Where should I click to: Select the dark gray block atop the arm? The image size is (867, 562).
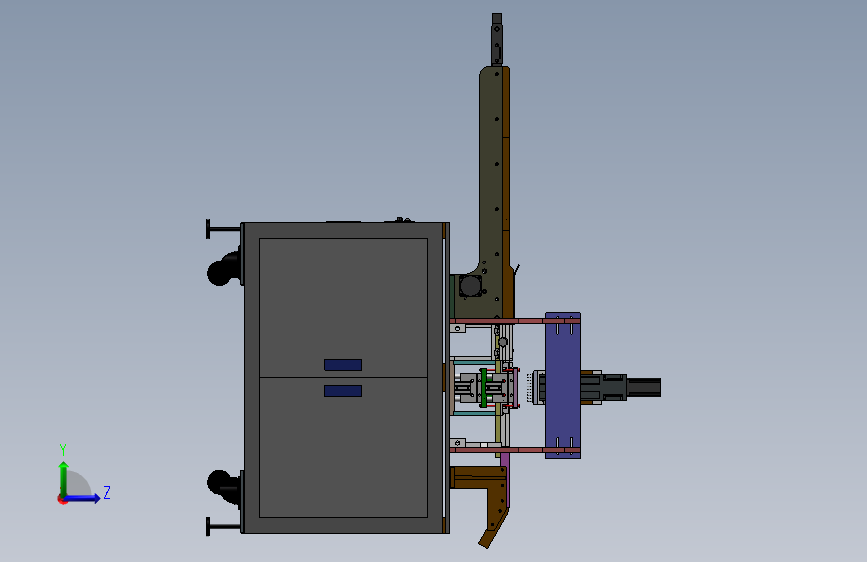[497, 40]
